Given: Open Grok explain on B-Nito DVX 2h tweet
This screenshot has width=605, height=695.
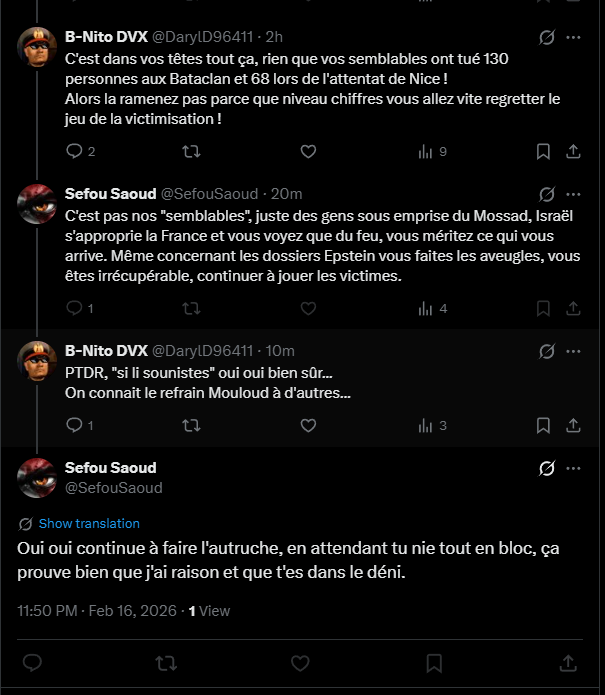Looking at the screenshot, I should pos(547,38).
